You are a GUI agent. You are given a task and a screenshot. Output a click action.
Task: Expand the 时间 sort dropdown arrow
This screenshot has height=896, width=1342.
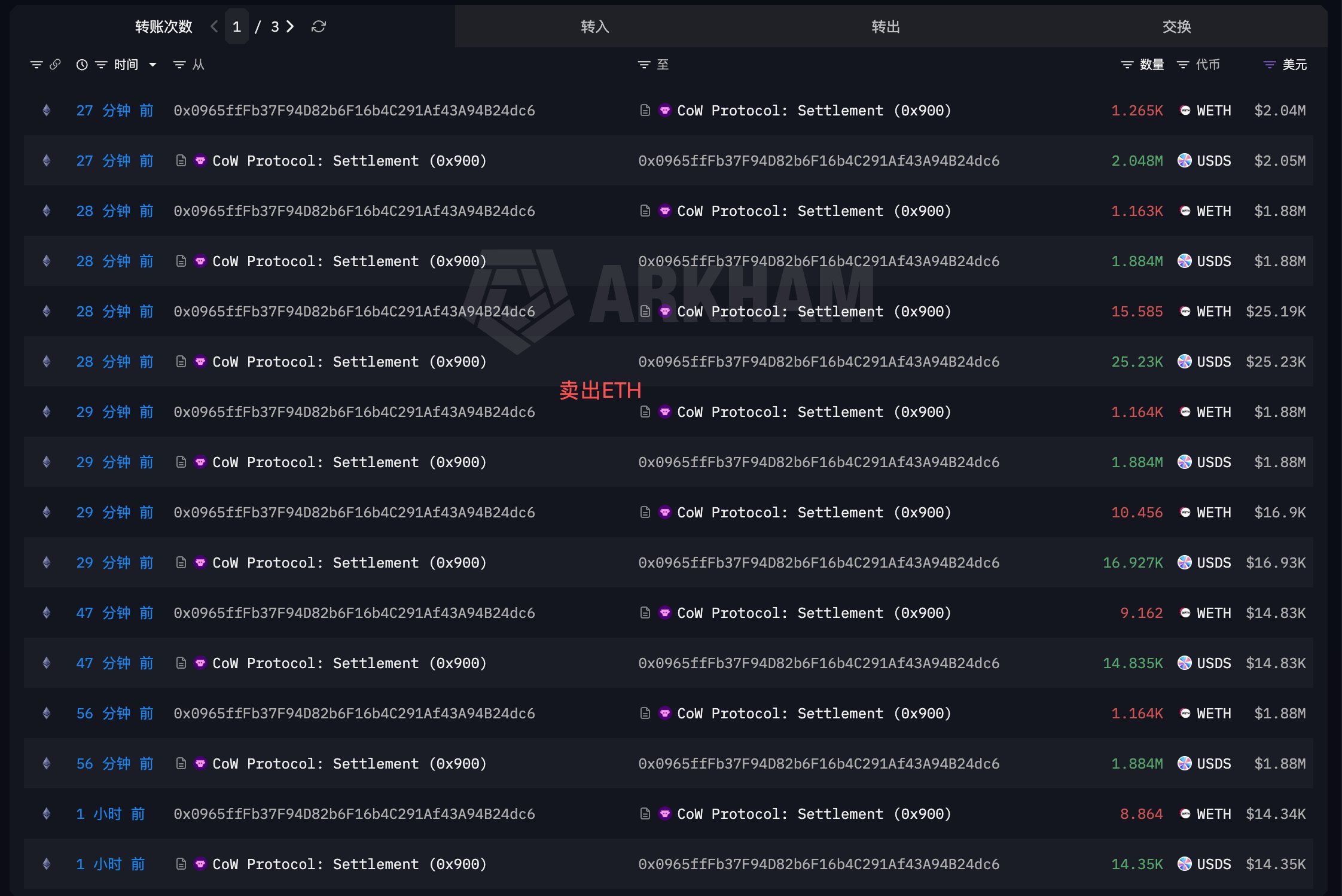[152, 65]
